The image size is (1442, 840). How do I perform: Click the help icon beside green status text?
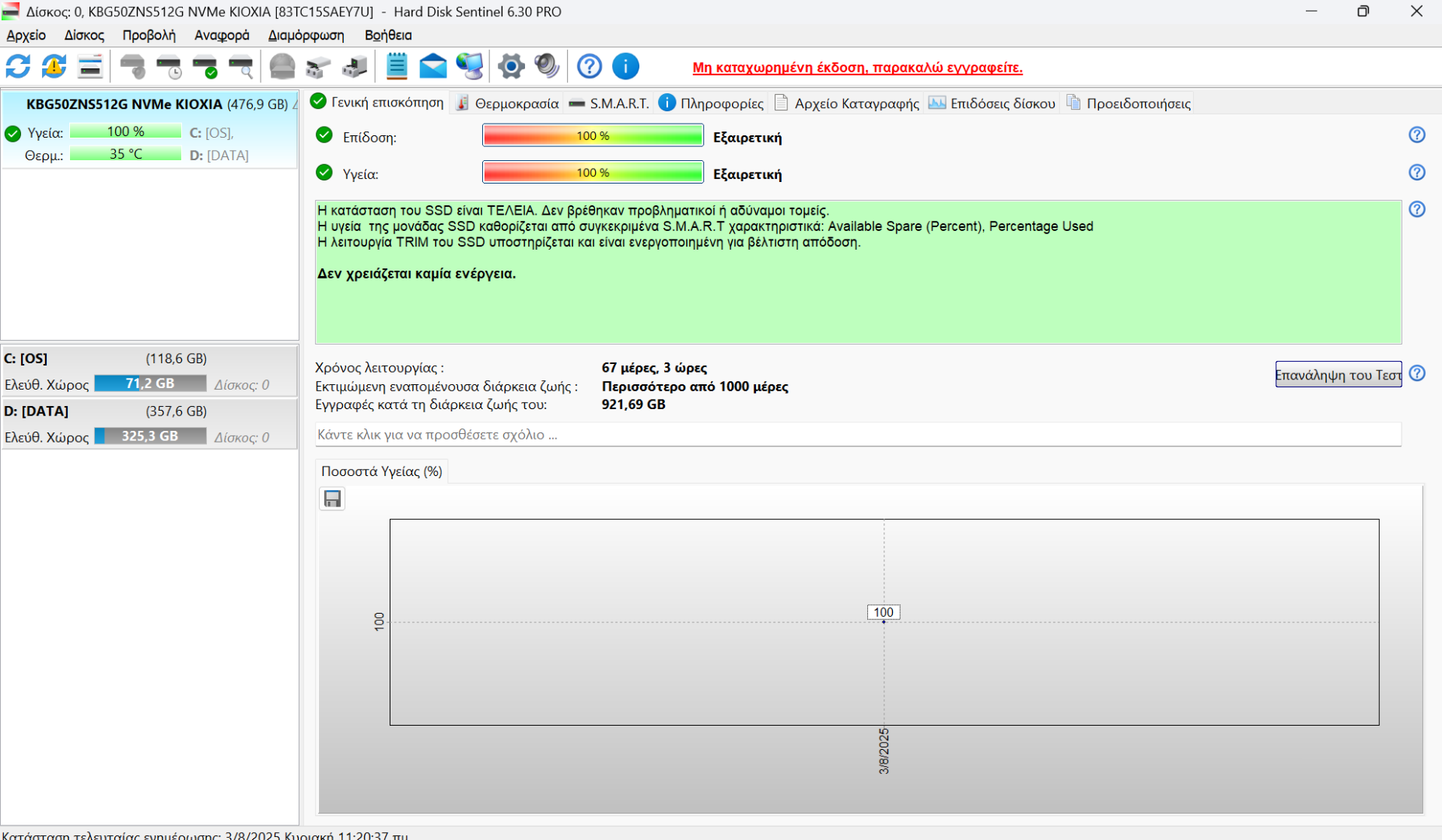1417,209
